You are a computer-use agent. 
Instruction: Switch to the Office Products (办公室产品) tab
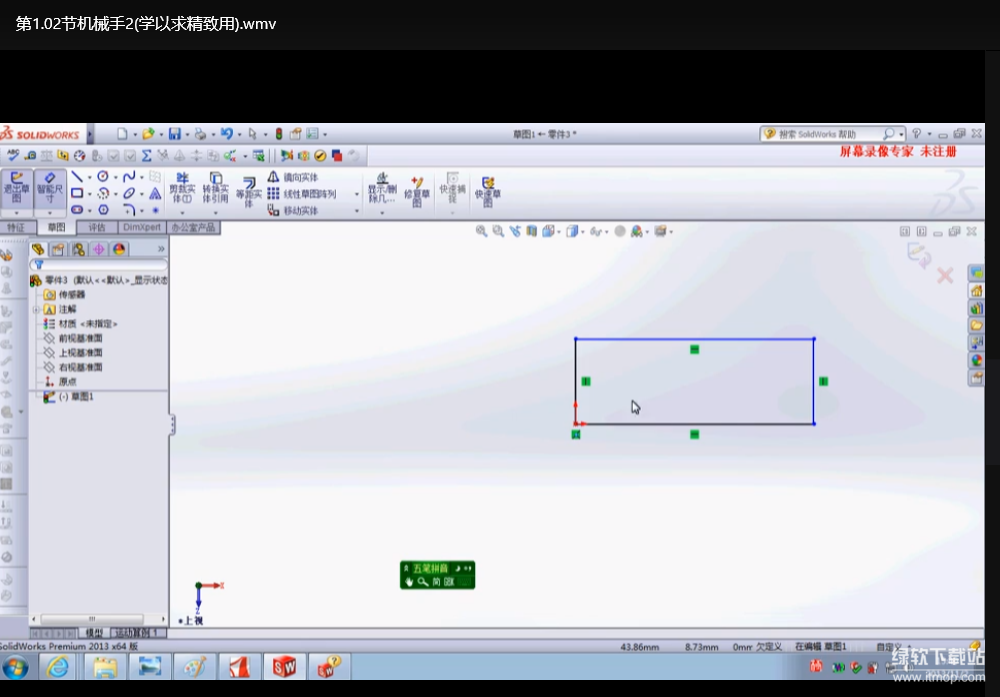coord(193,228)
